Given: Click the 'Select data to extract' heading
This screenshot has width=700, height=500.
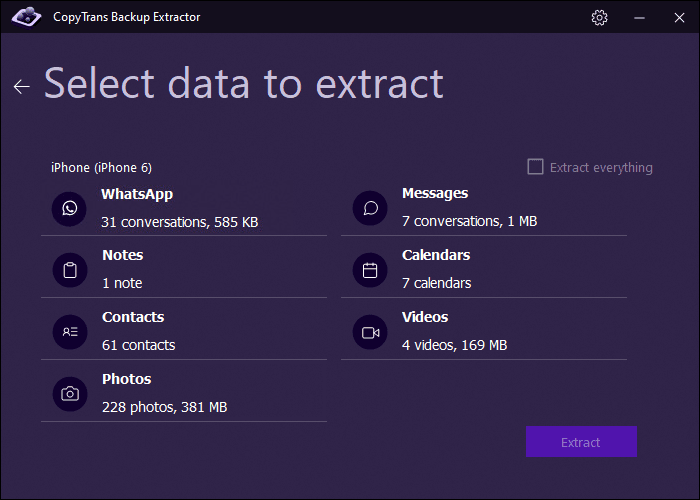Looking at the screenshot, I should coord(244,83).
